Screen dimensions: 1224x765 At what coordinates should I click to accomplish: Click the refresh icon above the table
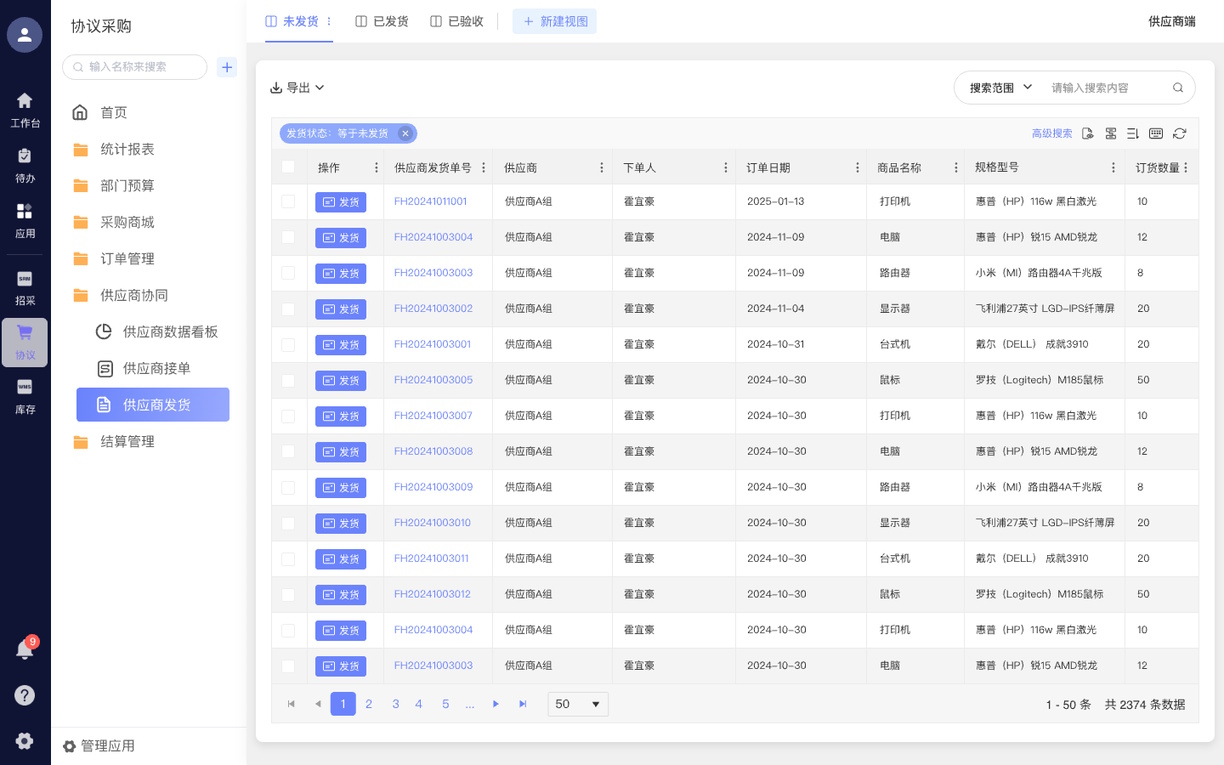point(1180,133)
